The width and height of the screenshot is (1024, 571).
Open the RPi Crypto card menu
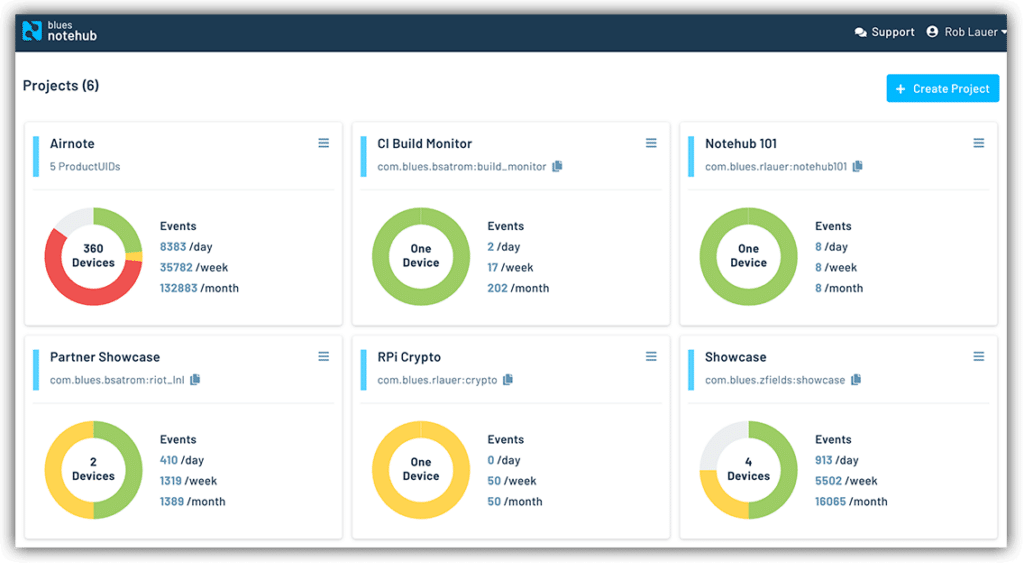tap(651, 357)
